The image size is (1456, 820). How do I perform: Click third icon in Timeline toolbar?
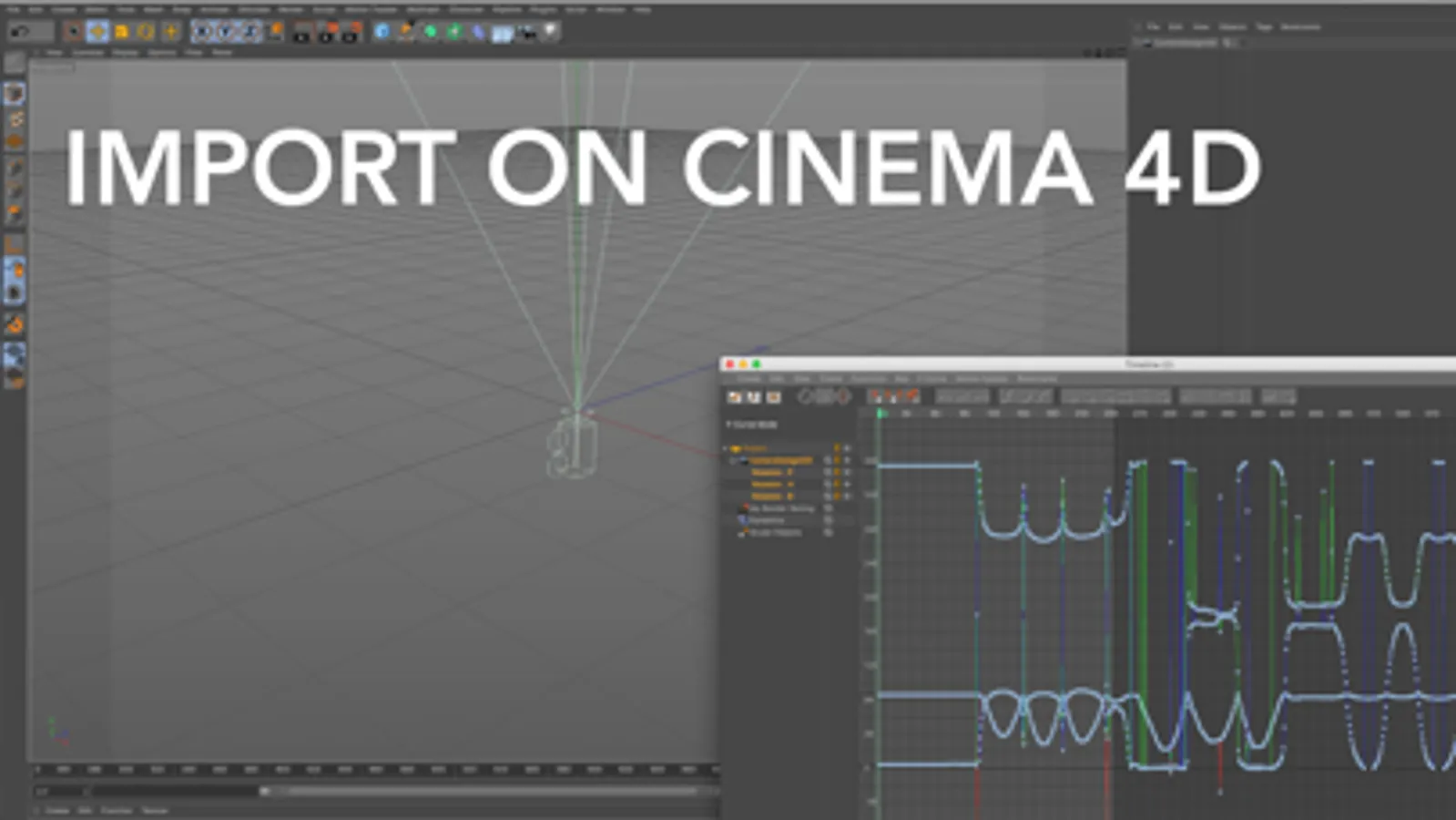773,396
